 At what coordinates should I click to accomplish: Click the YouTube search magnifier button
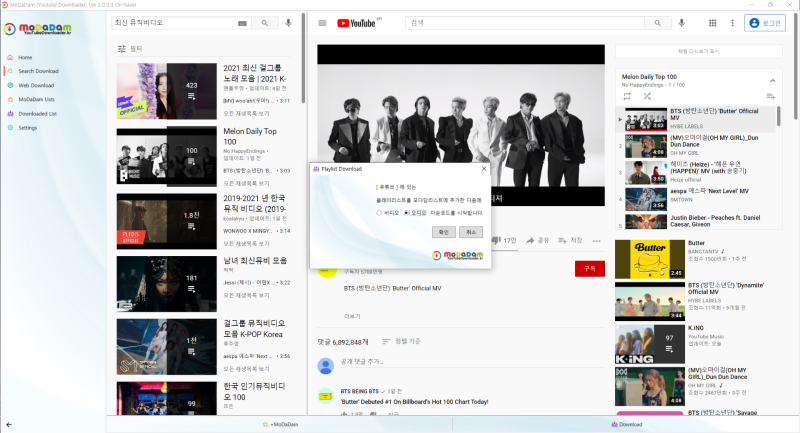click(658, 23)
